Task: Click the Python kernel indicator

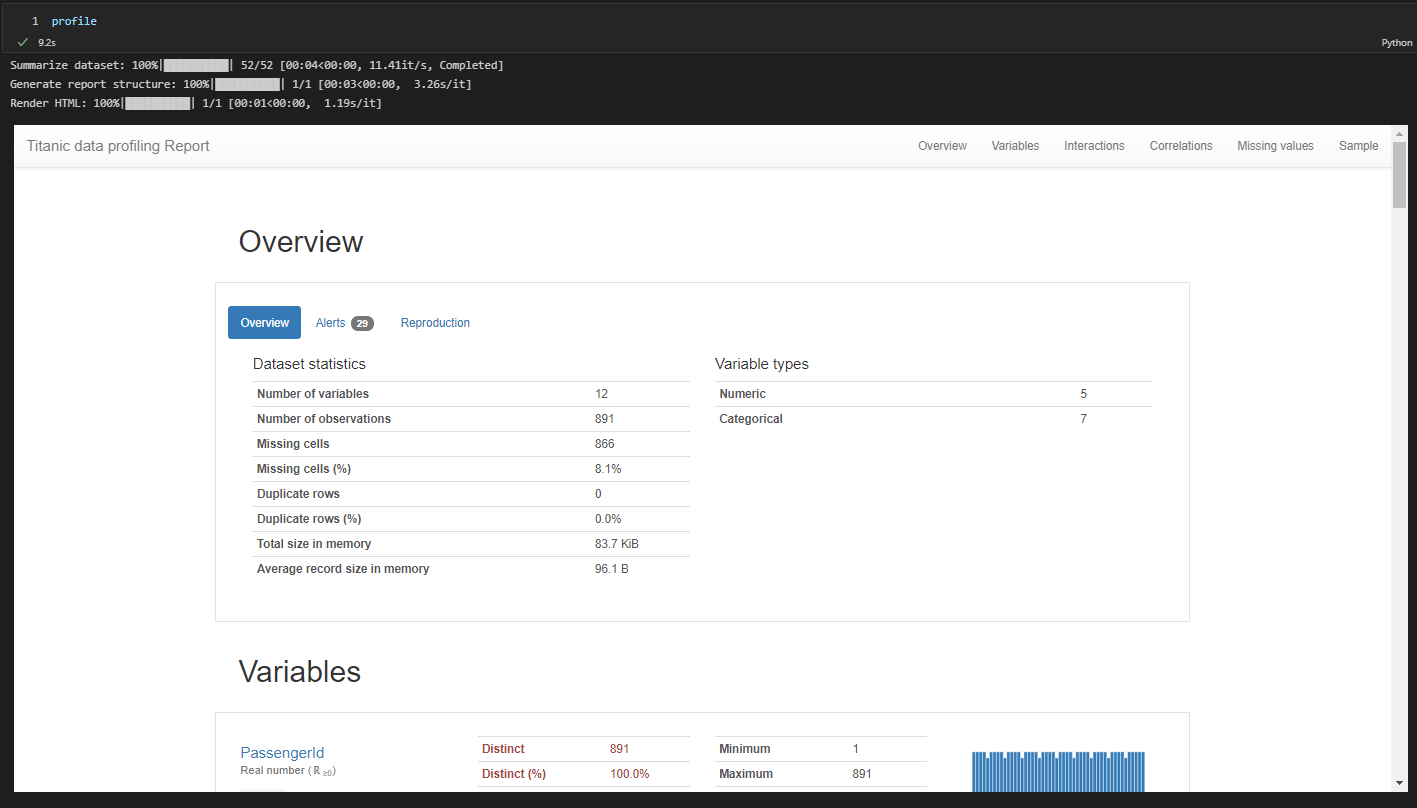Action: tap(1396, 43)
